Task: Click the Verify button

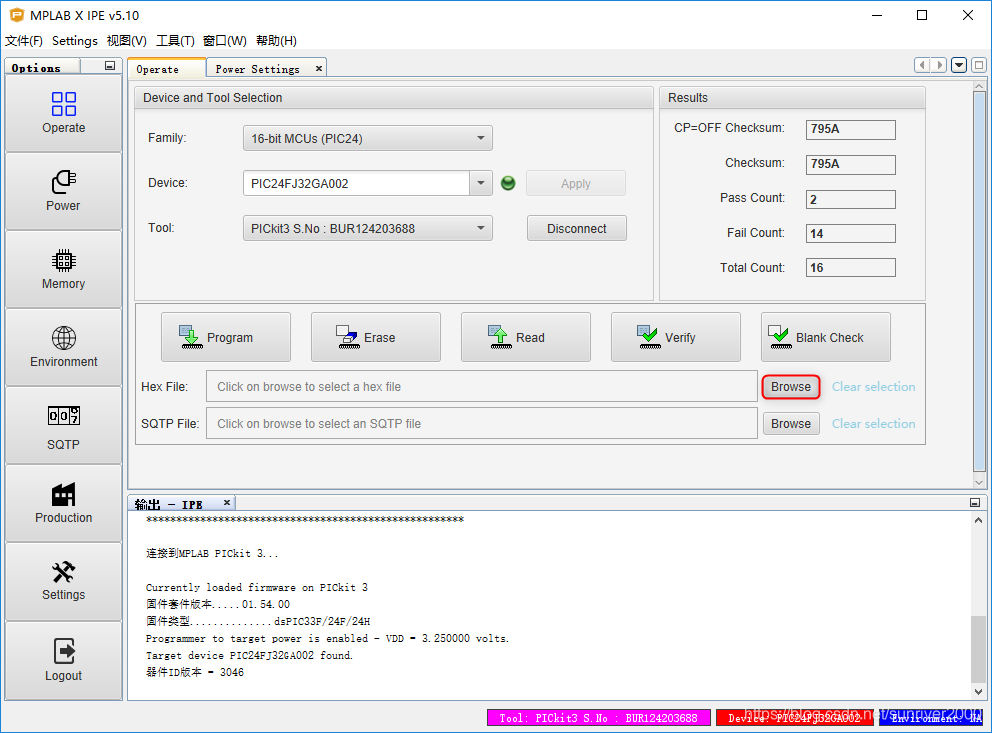Action: click(x=676, y=337)
